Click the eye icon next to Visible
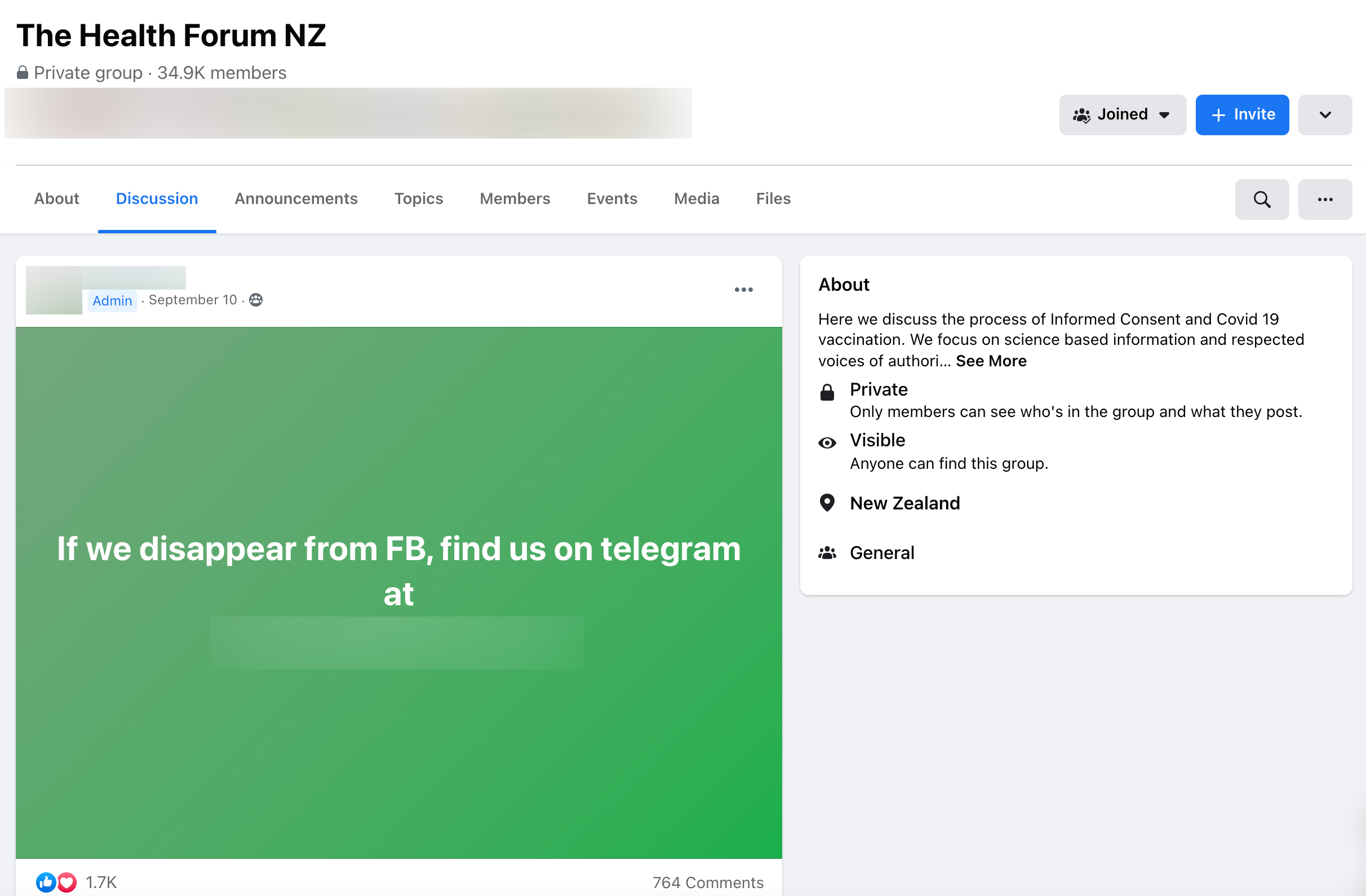The width and height of the screenshot is (1366, 896). click(x=827, y=442)
